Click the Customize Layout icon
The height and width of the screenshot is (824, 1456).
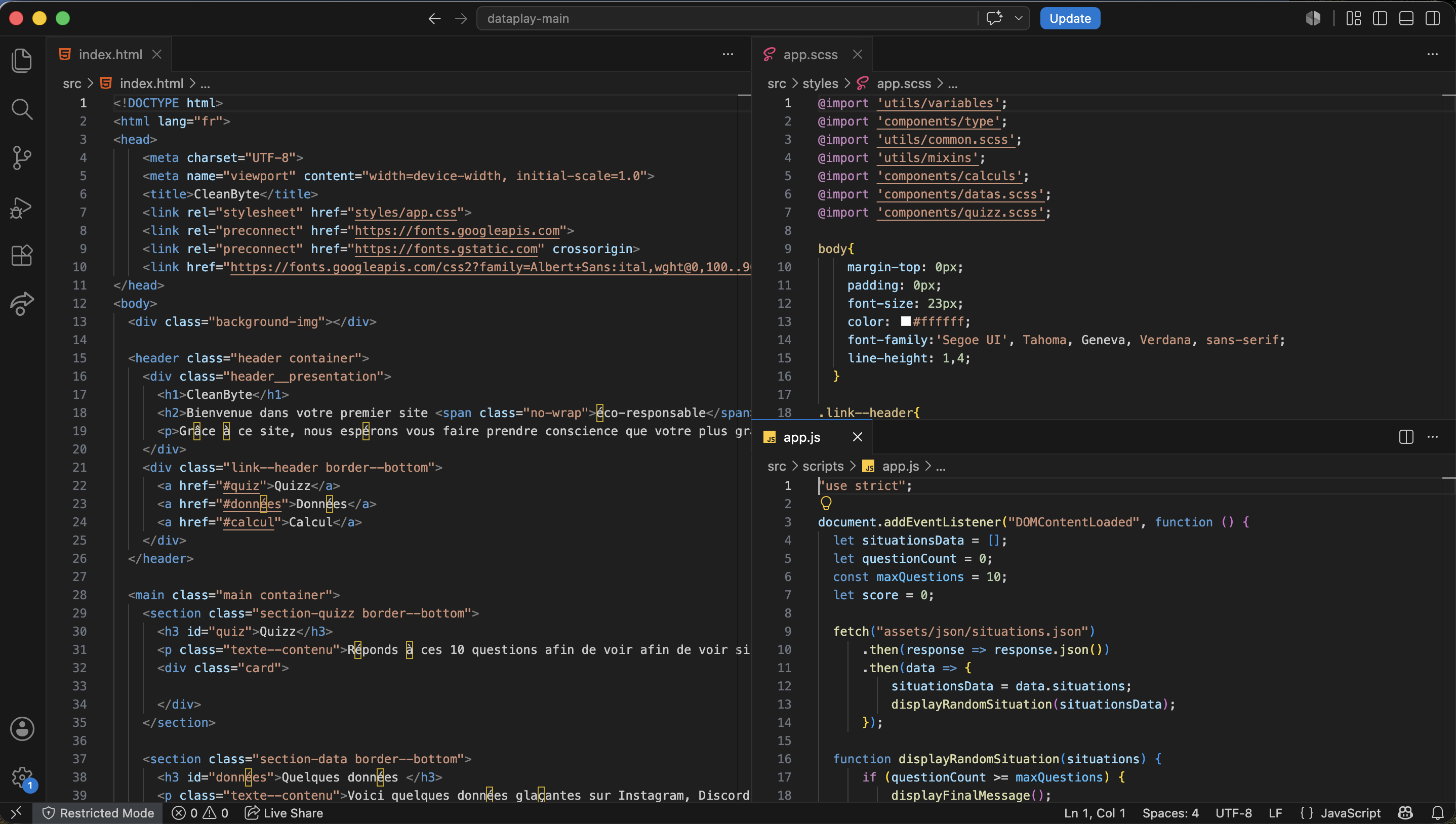[x=1353, y=19]
